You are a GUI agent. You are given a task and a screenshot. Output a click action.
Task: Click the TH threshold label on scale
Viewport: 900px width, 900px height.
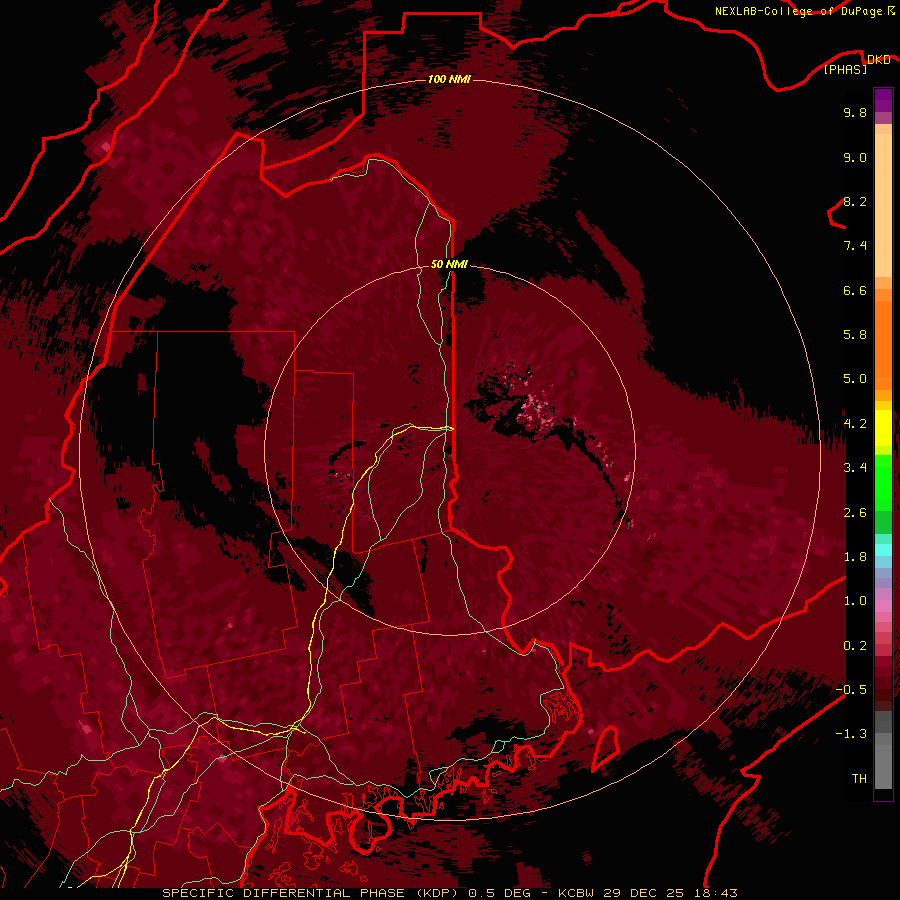[x=859, y=779]
